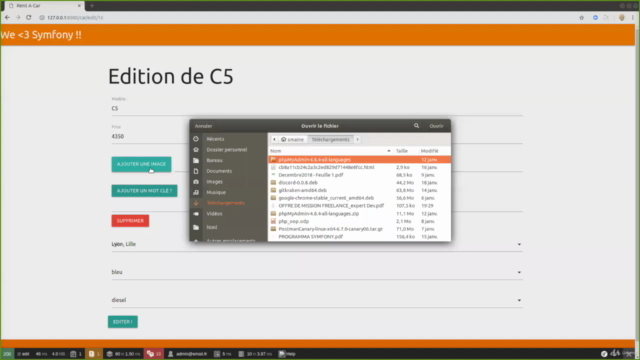Open the profiler warnings panel in orange

pos(94,354)
